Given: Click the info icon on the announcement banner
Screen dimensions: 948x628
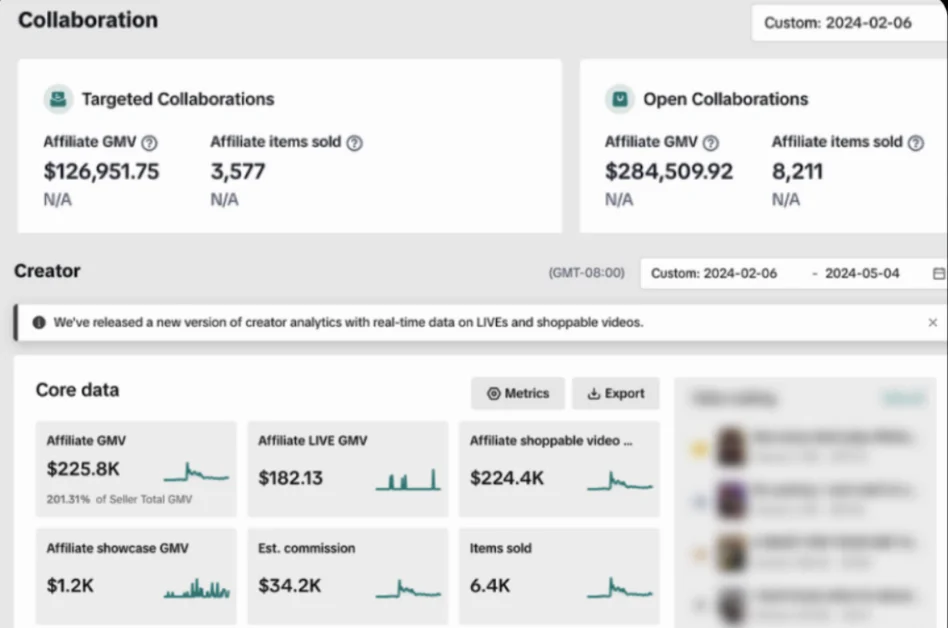Looking at the screenshot, I should pos(37,322).
